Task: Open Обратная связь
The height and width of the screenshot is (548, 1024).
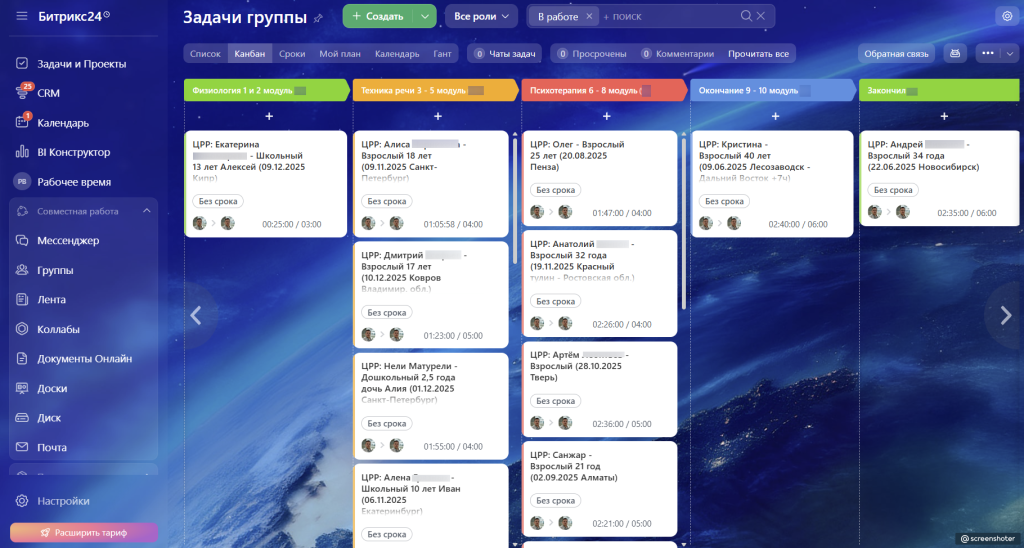Action: tap(896, 54)
